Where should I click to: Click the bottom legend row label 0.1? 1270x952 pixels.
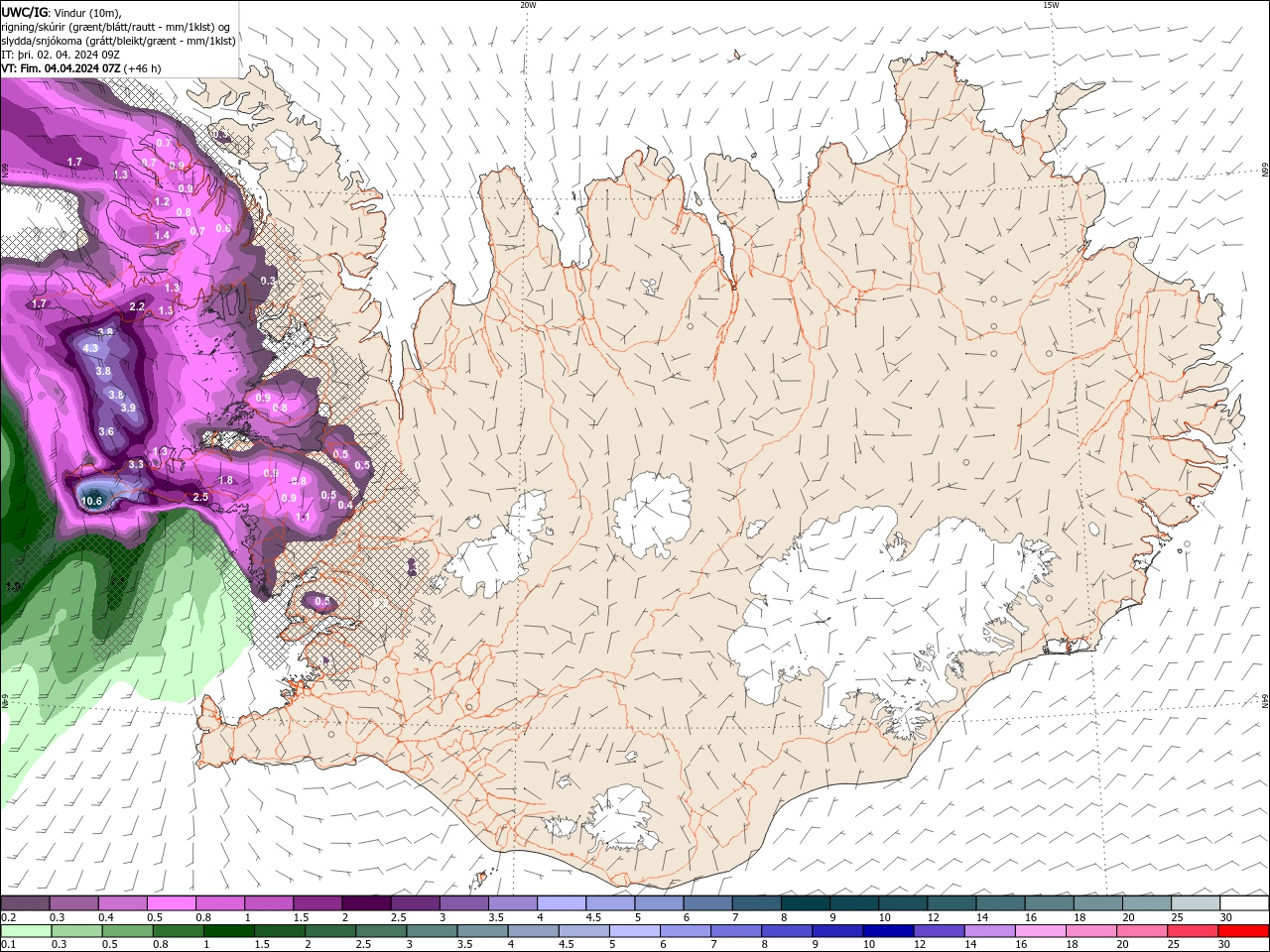8,945
